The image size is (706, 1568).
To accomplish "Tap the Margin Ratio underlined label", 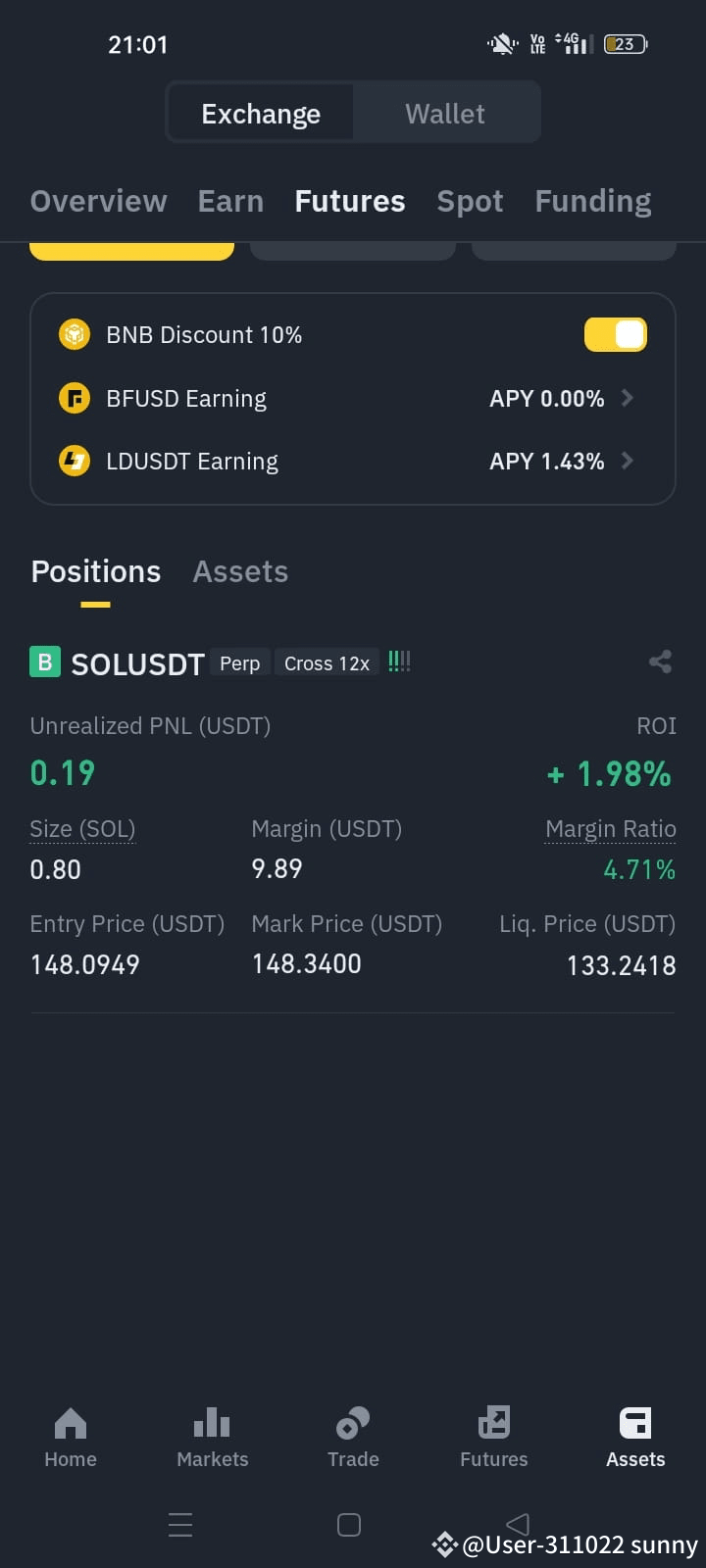I will click(610, 829).
